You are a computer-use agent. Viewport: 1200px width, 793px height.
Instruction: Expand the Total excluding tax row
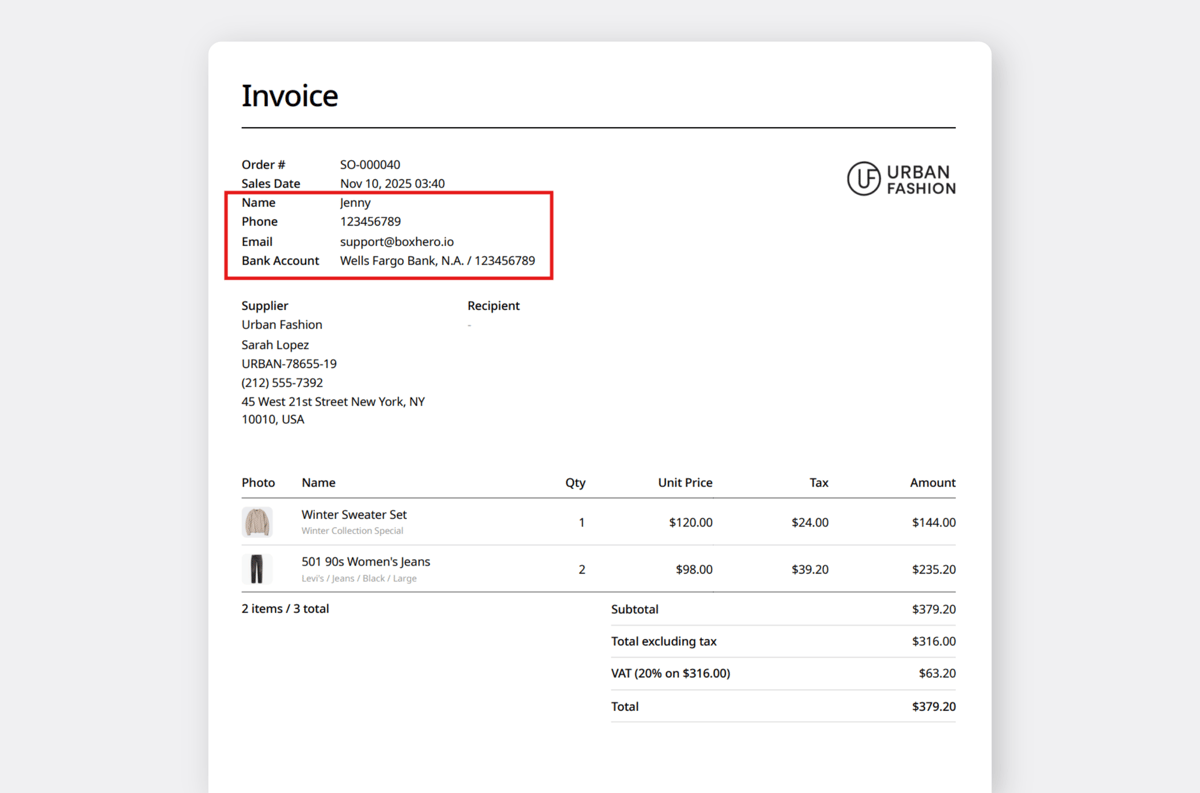coord(665,641)
